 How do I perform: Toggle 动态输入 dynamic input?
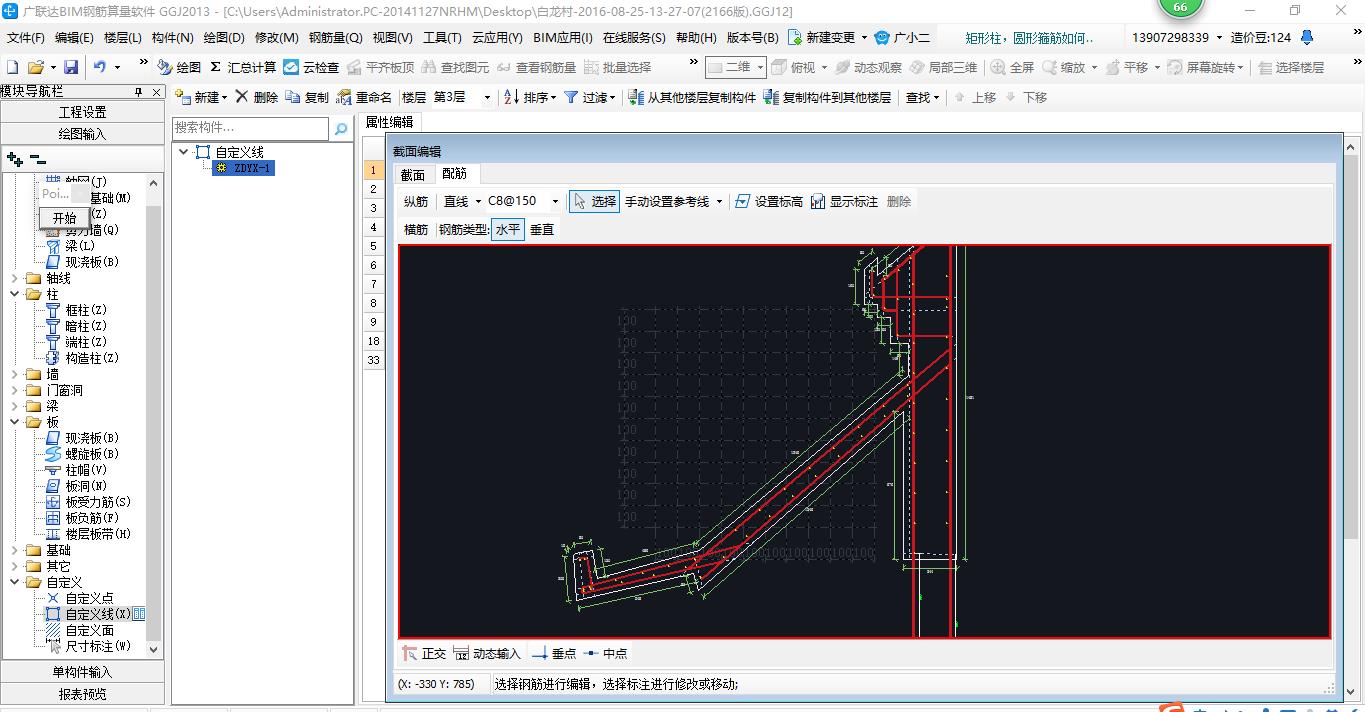point(487,653)
